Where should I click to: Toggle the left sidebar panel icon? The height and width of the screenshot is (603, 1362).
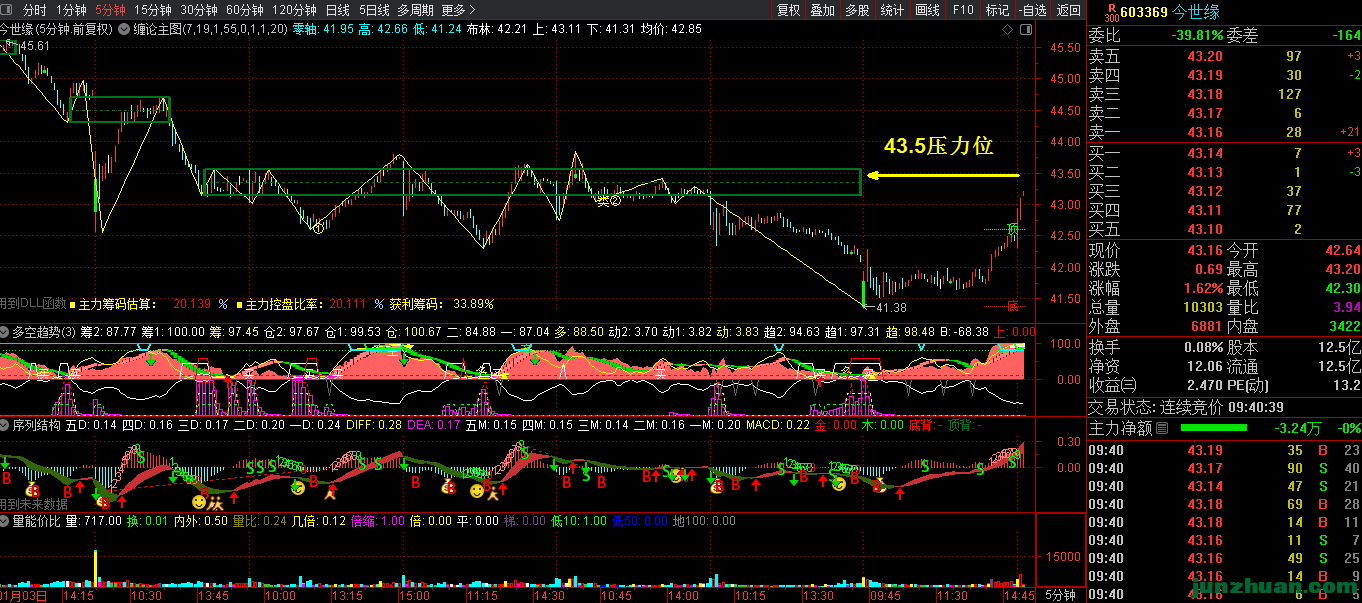7,10
